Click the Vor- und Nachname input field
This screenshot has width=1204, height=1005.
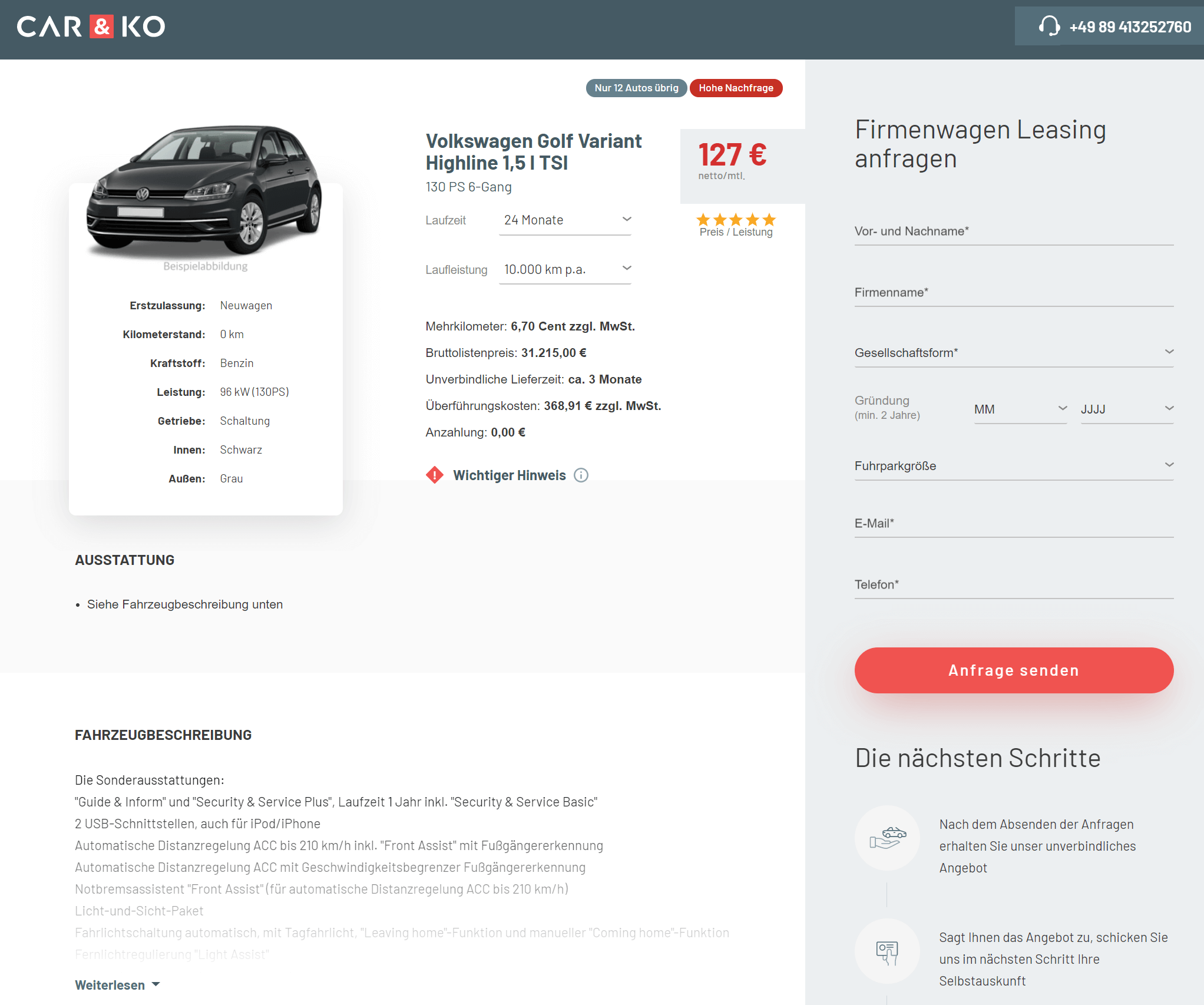(x=1014, y=232)
